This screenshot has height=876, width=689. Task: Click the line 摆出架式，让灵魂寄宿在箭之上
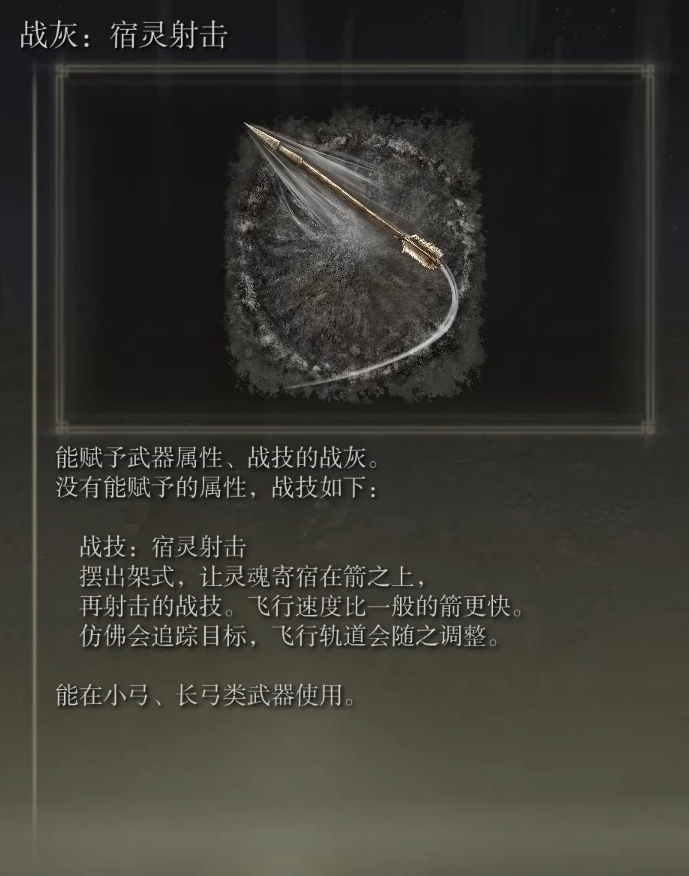(x=253, y=577)
